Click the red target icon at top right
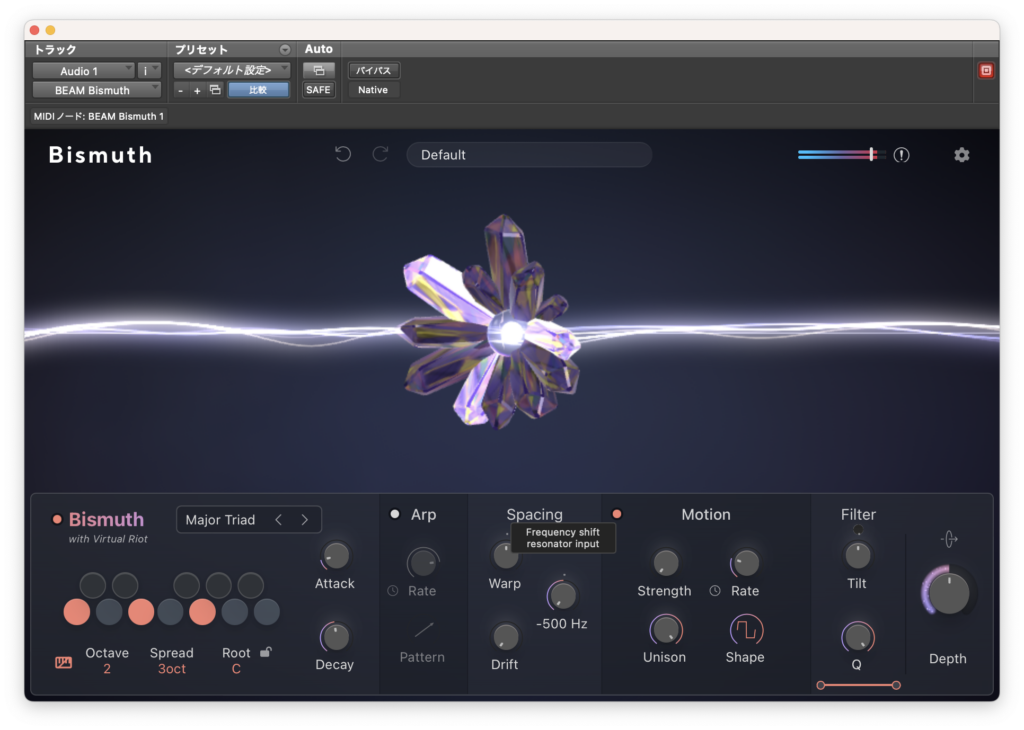This screenshot has height=730, width=1024. pyautogui.click(x=986, y=71)
